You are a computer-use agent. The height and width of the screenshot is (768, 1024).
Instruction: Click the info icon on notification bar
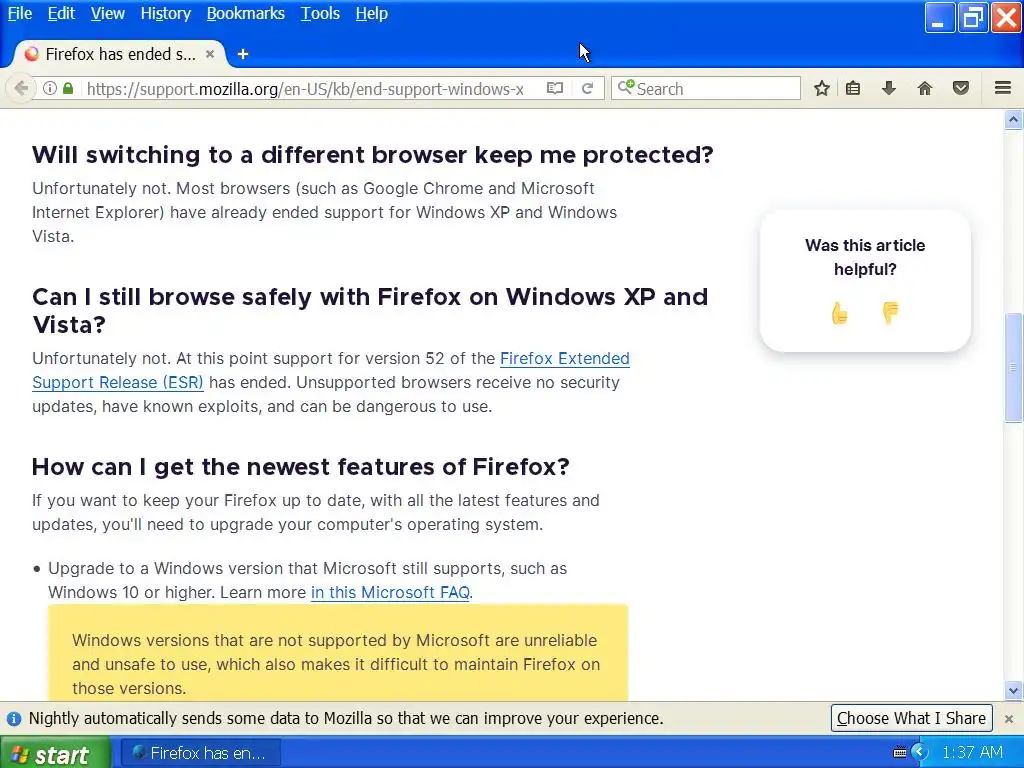[14, 719]
